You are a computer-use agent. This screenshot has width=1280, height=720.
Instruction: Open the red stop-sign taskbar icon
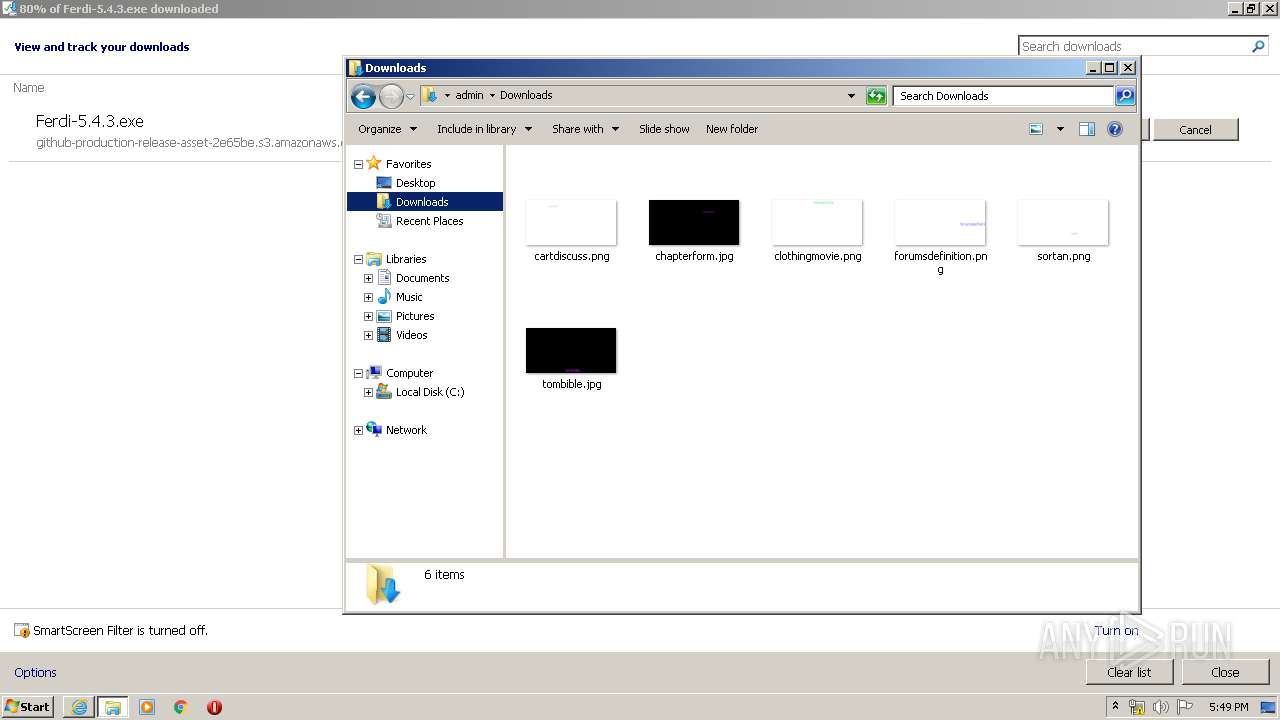(x=214, y=707)
